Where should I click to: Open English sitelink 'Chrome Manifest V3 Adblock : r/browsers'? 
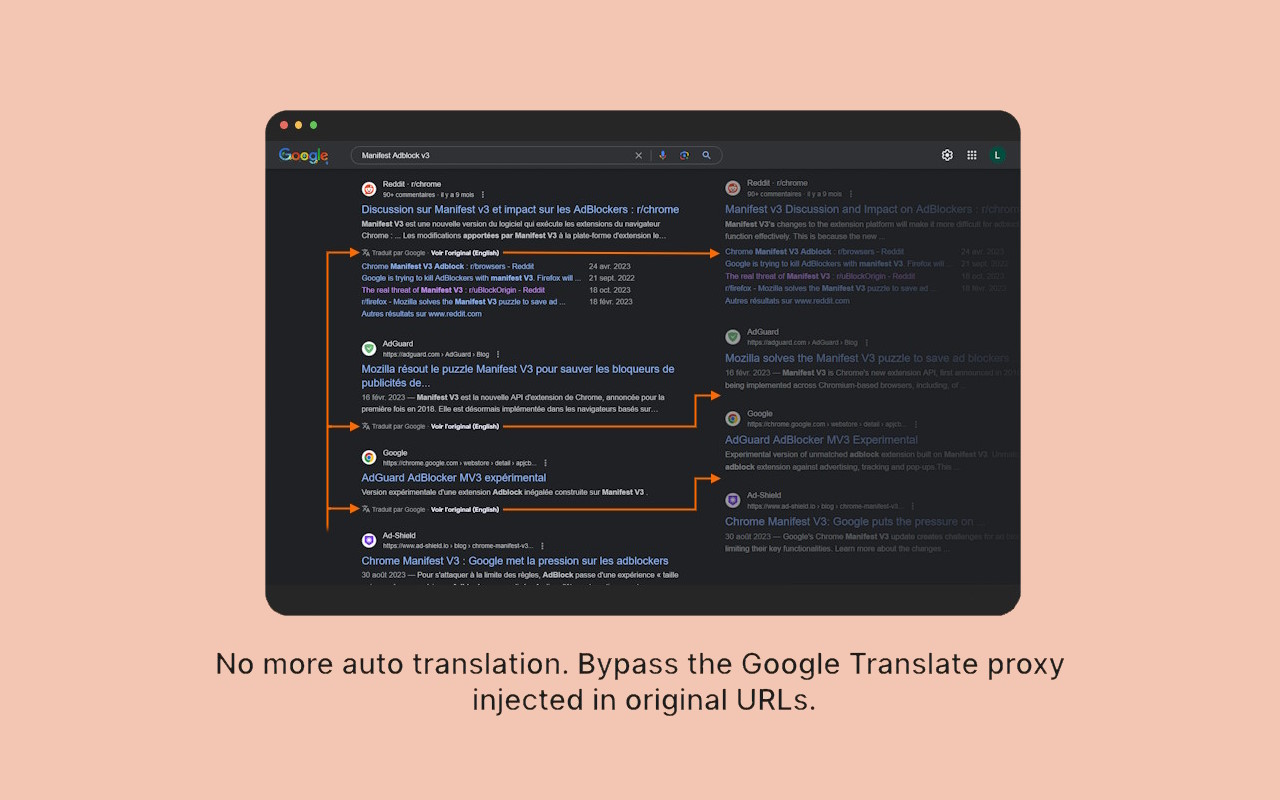[814, 252]
